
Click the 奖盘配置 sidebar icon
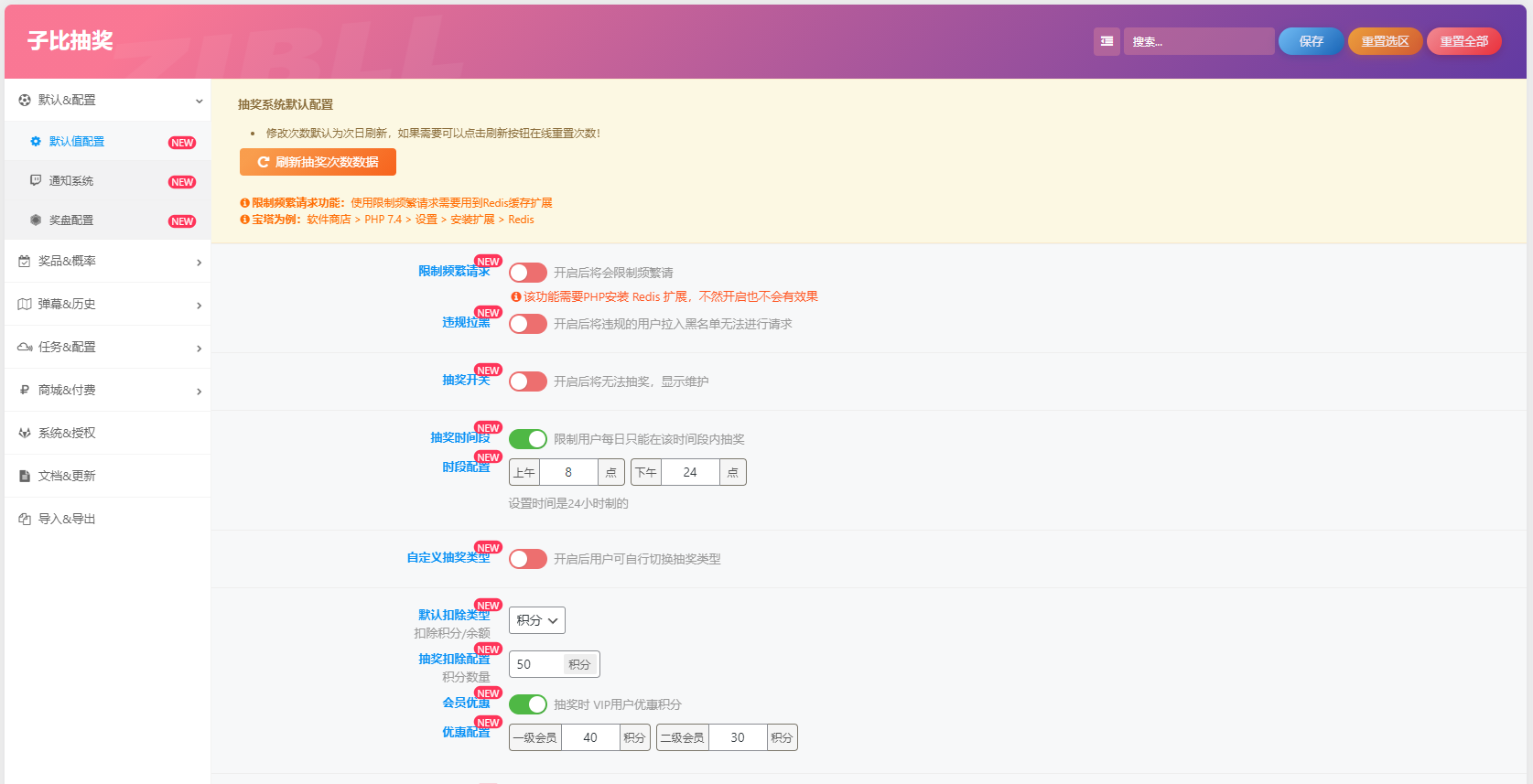tap(36, 220)
